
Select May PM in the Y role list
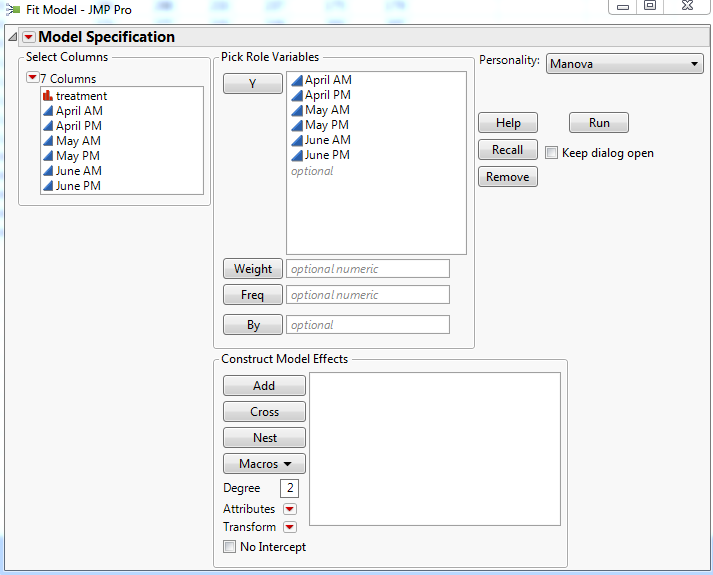click(x=327, y=125)
